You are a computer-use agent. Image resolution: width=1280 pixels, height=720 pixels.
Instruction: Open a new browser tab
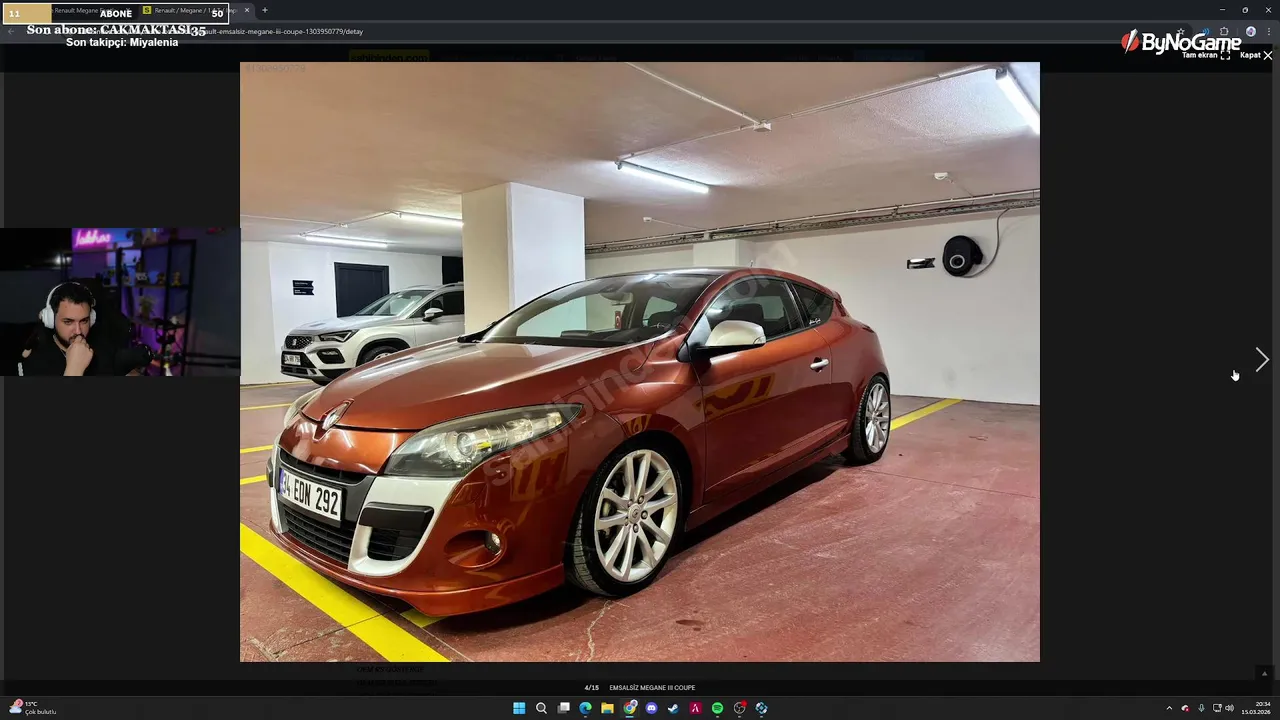264,10
